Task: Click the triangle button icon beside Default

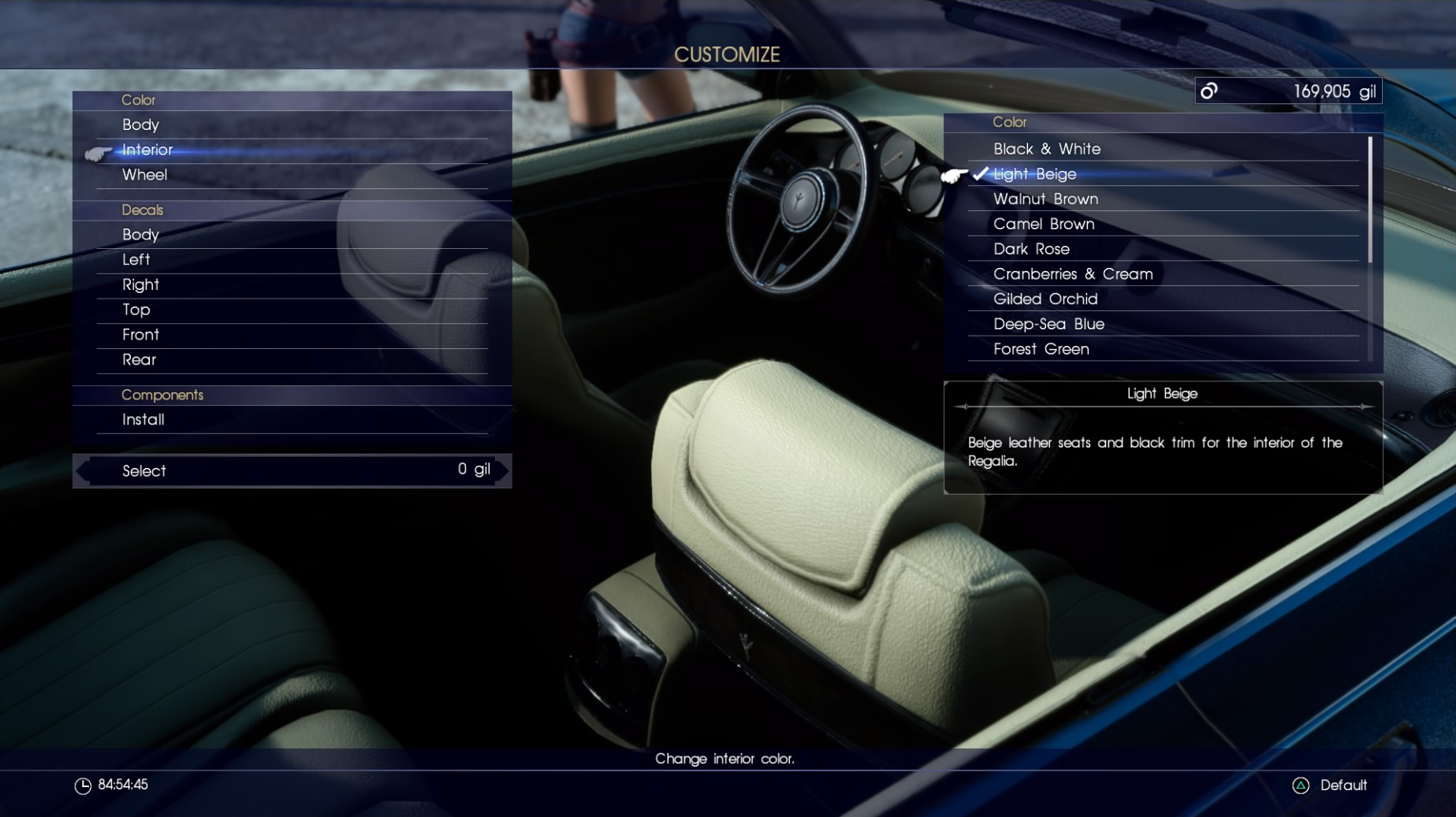Action: point(1301,785)
